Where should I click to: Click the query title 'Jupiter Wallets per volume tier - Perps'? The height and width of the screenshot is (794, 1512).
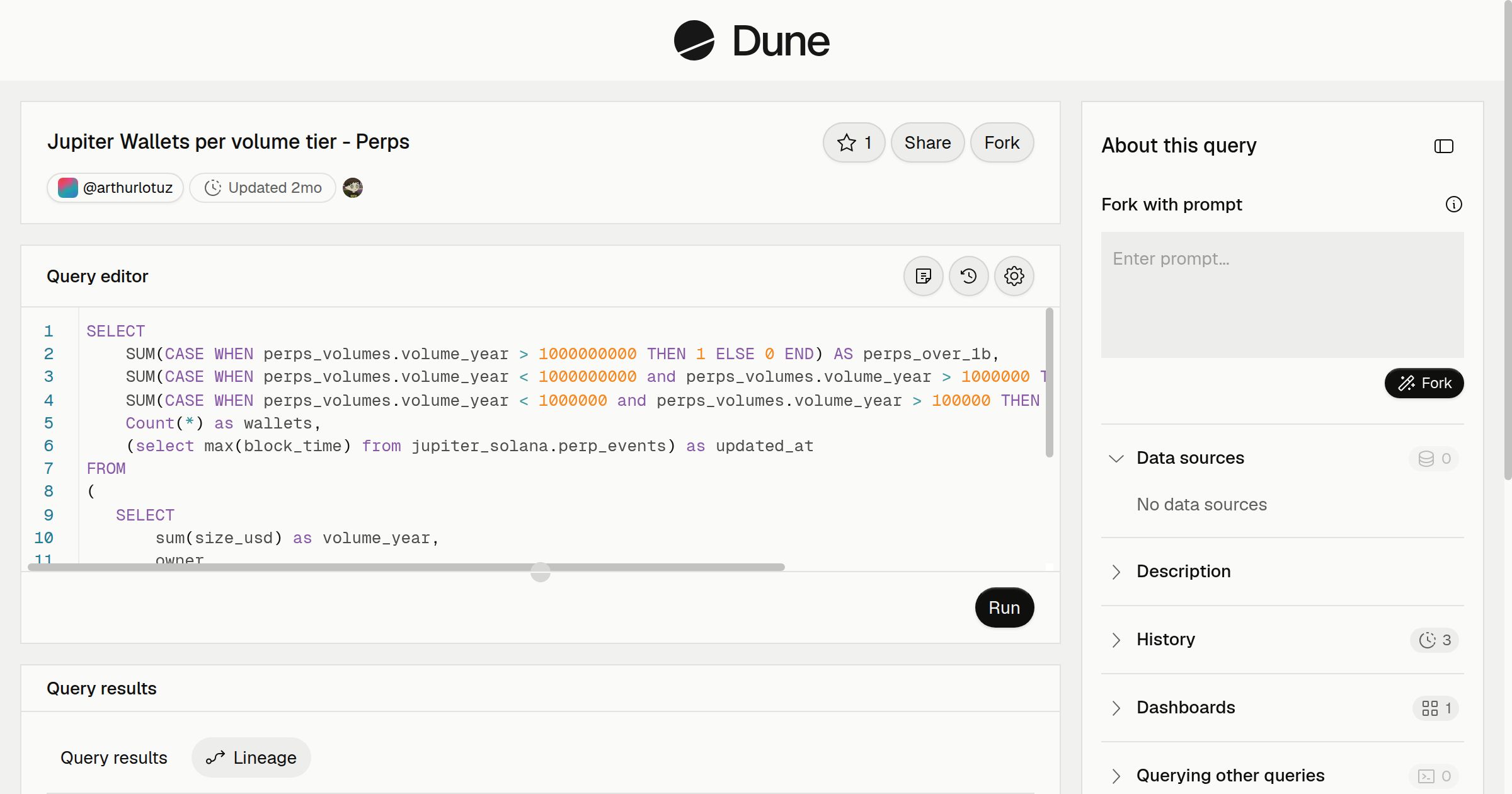point(228,142)
